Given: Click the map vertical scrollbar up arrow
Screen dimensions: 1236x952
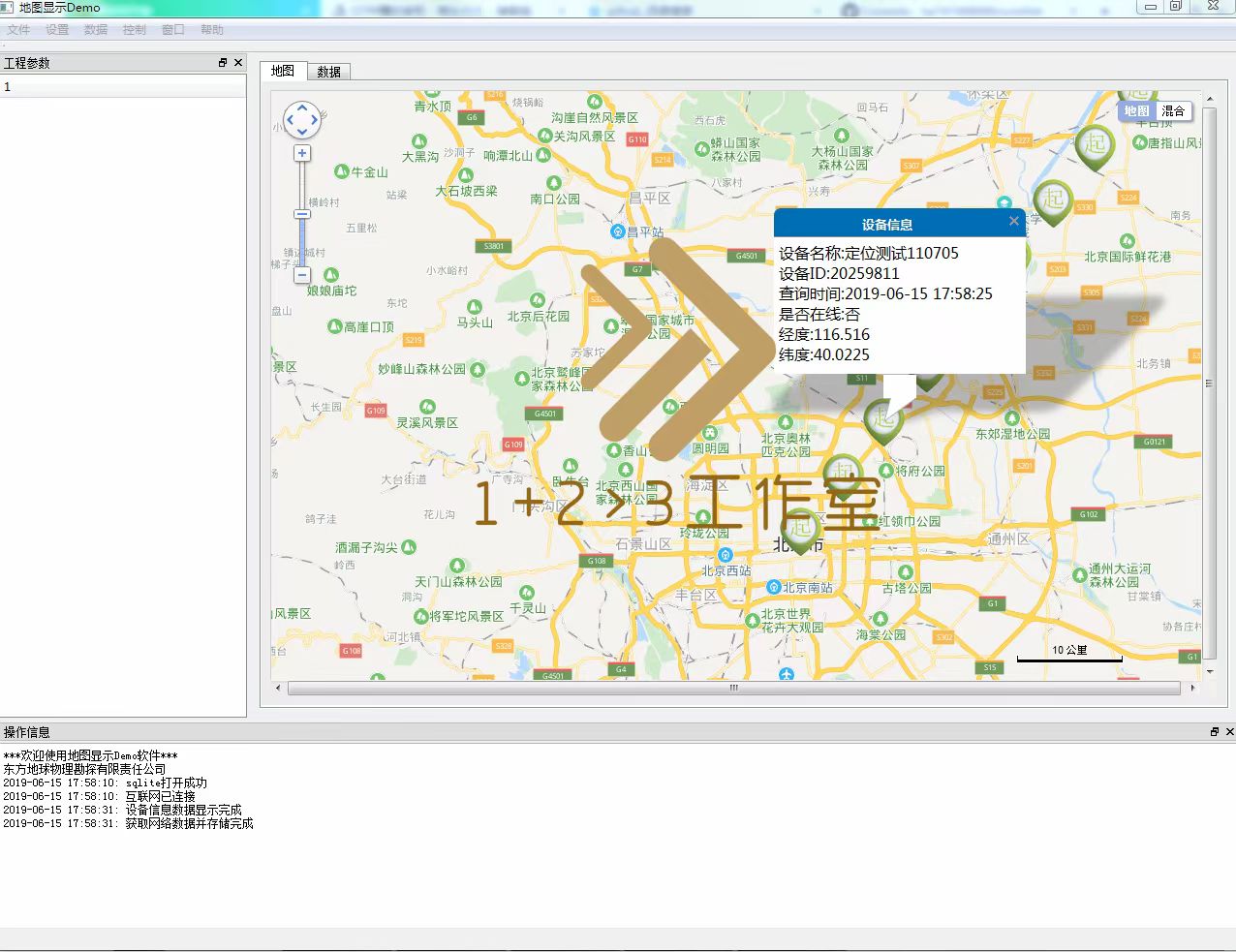Looking at the screenshot, I should tap(1209, 98).
